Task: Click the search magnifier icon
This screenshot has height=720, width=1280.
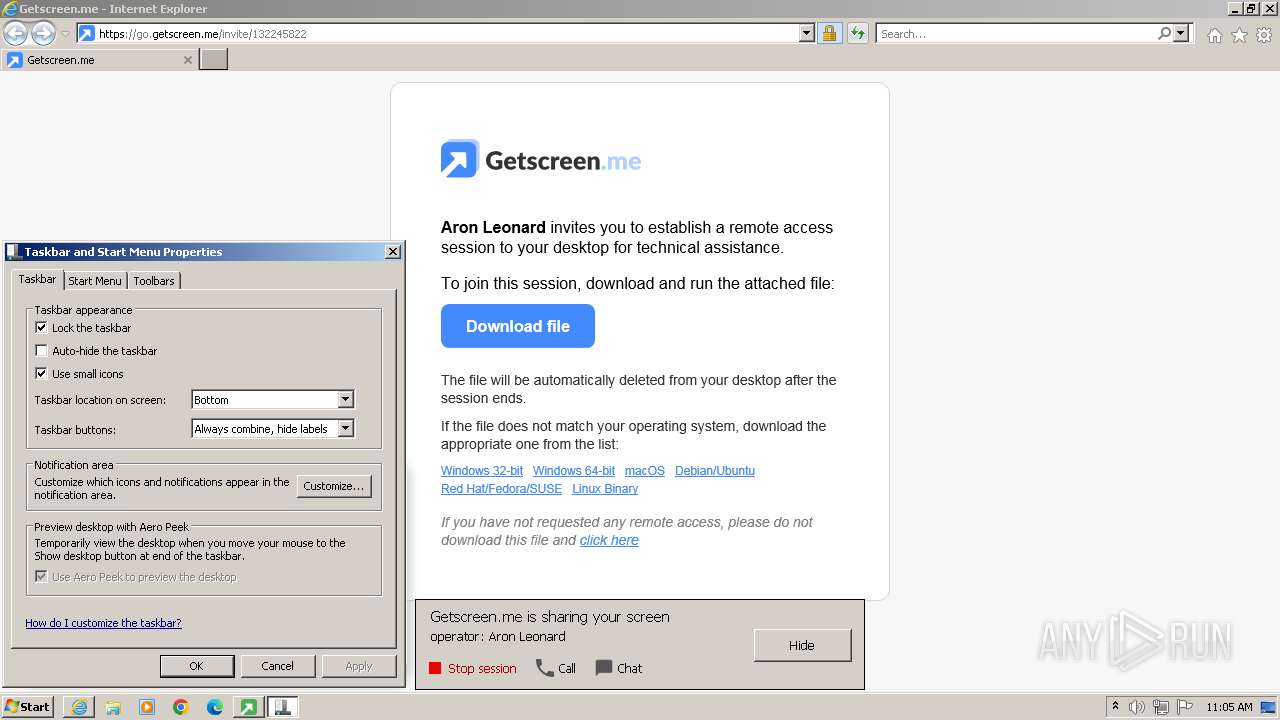Action: [1164, 33]
